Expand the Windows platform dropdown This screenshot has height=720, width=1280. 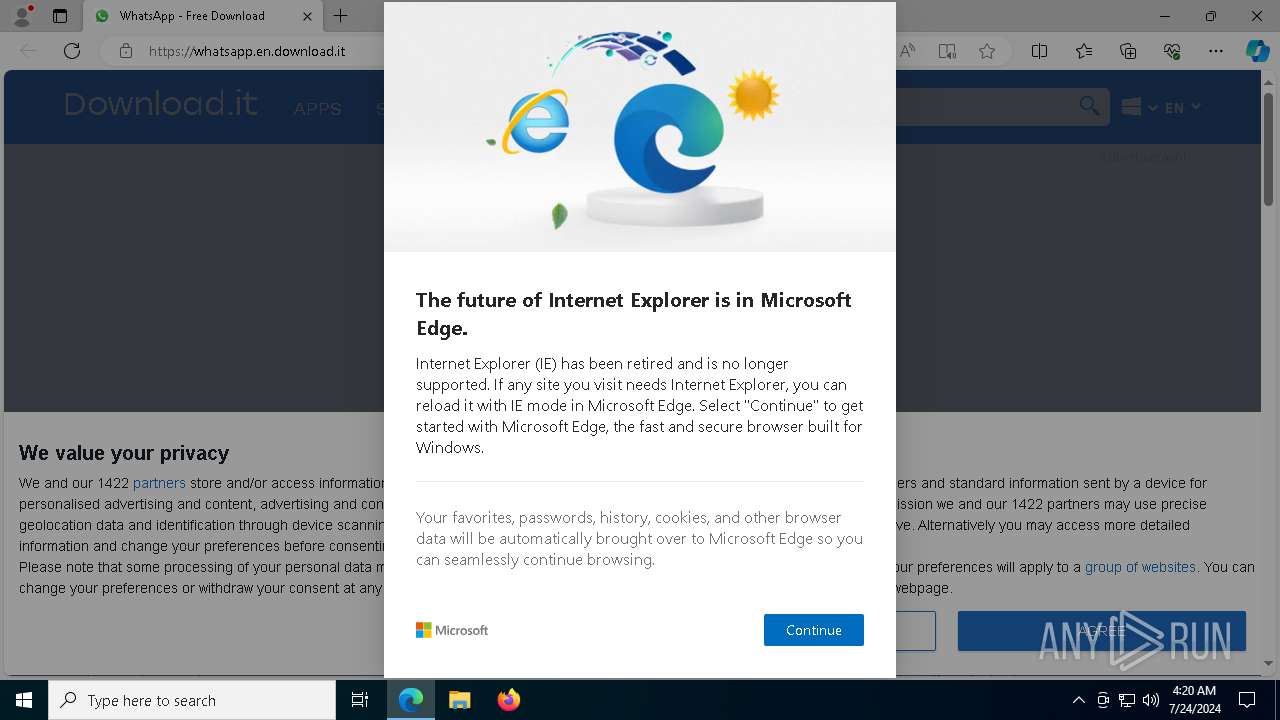pos(1139,107)
